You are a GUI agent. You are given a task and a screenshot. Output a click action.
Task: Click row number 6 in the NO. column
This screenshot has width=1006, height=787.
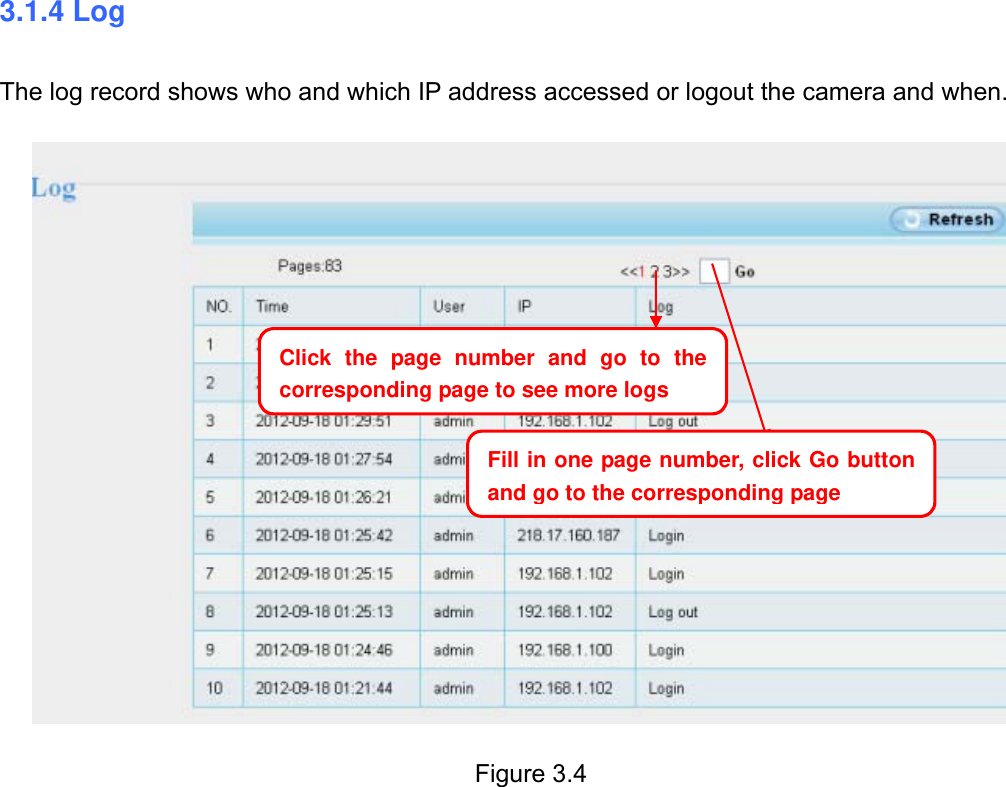pyautogui.click(x=210, y=536)
